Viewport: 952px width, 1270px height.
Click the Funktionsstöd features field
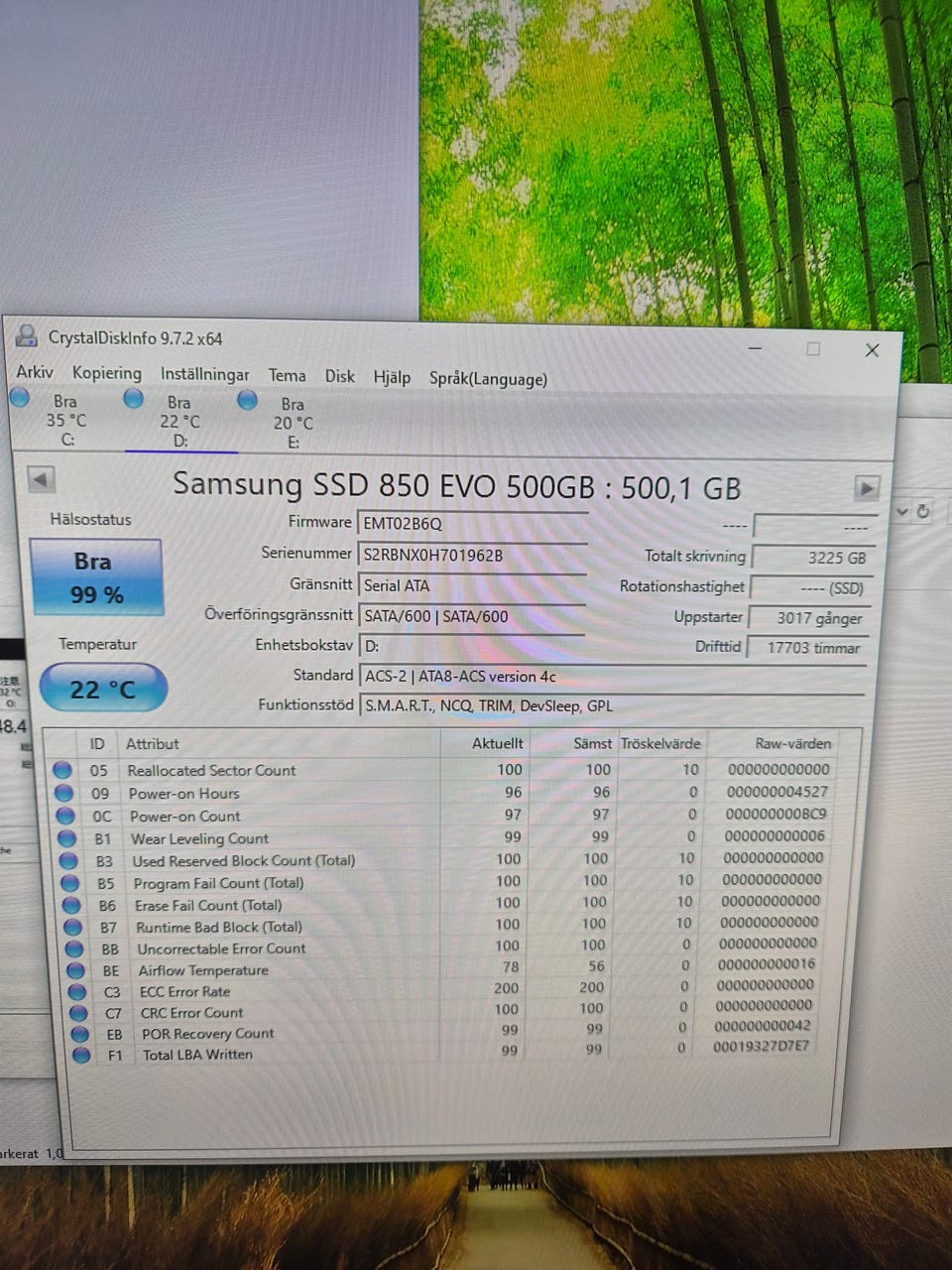click(612, 706)
